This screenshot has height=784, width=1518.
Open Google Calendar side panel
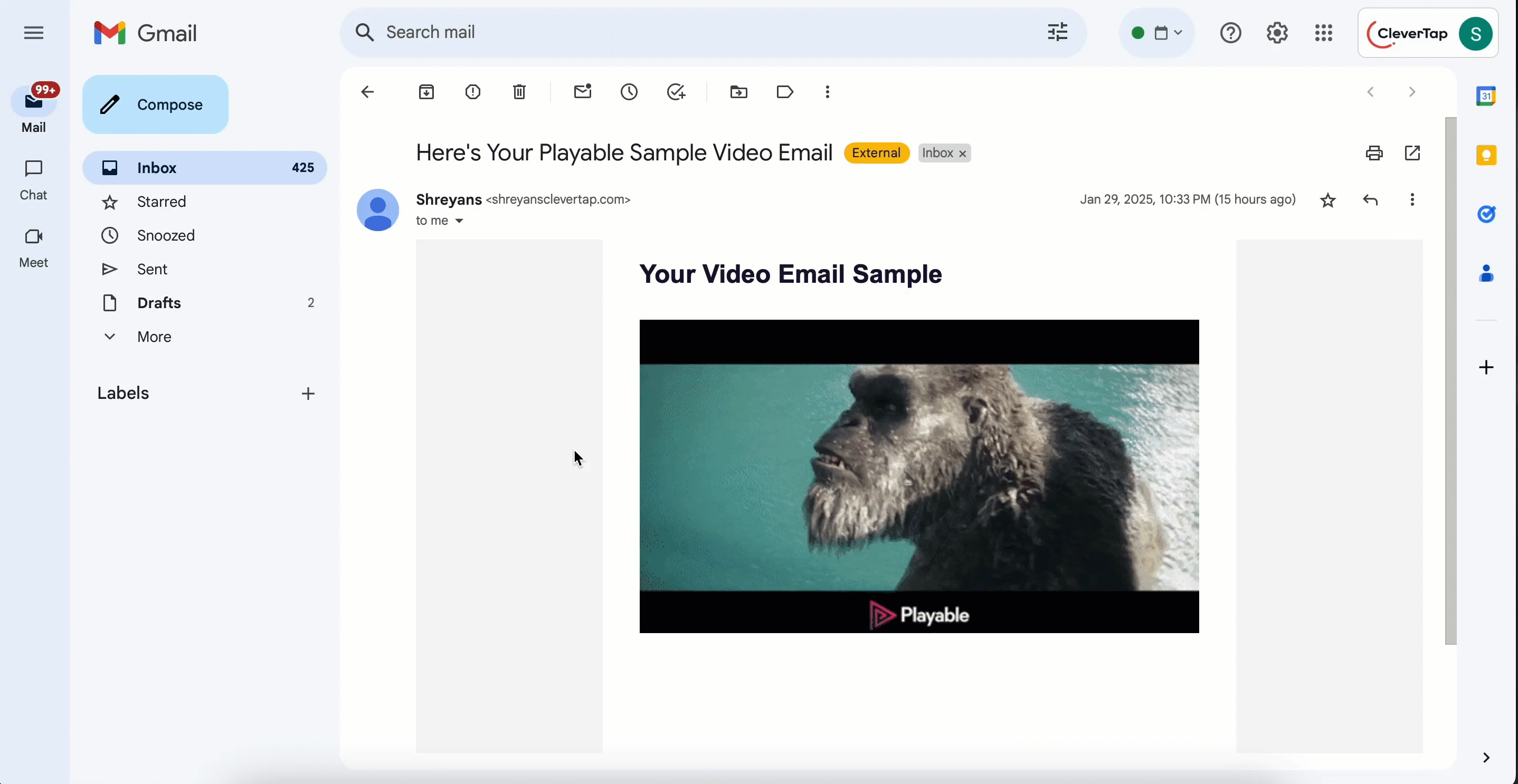click(1486, 96)
